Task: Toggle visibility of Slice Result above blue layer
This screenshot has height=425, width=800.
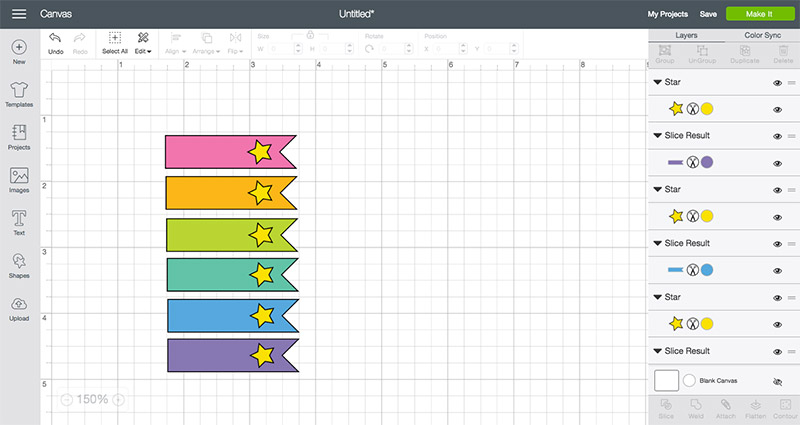Action: tap(778, 244)
